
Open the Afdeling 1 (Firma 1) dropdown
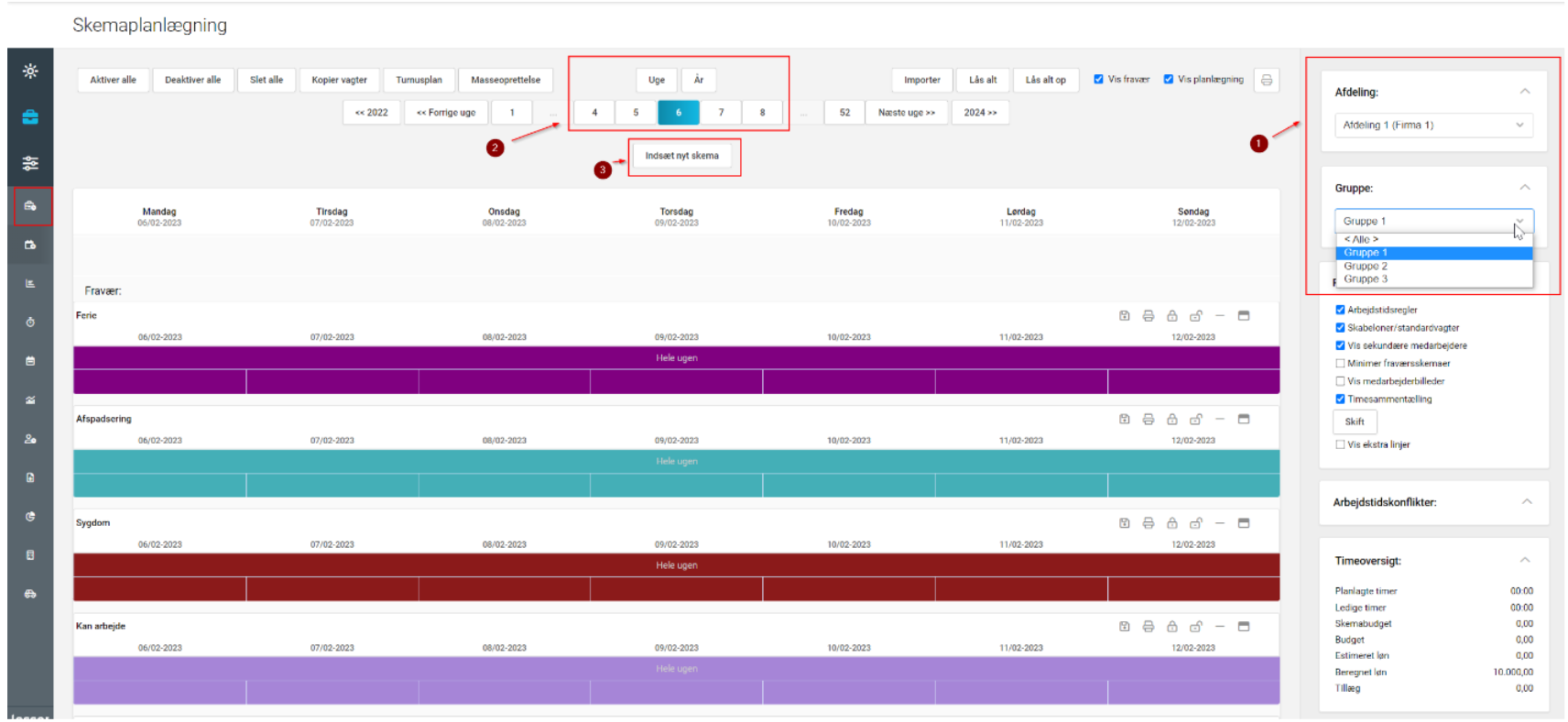(1432, 126)
